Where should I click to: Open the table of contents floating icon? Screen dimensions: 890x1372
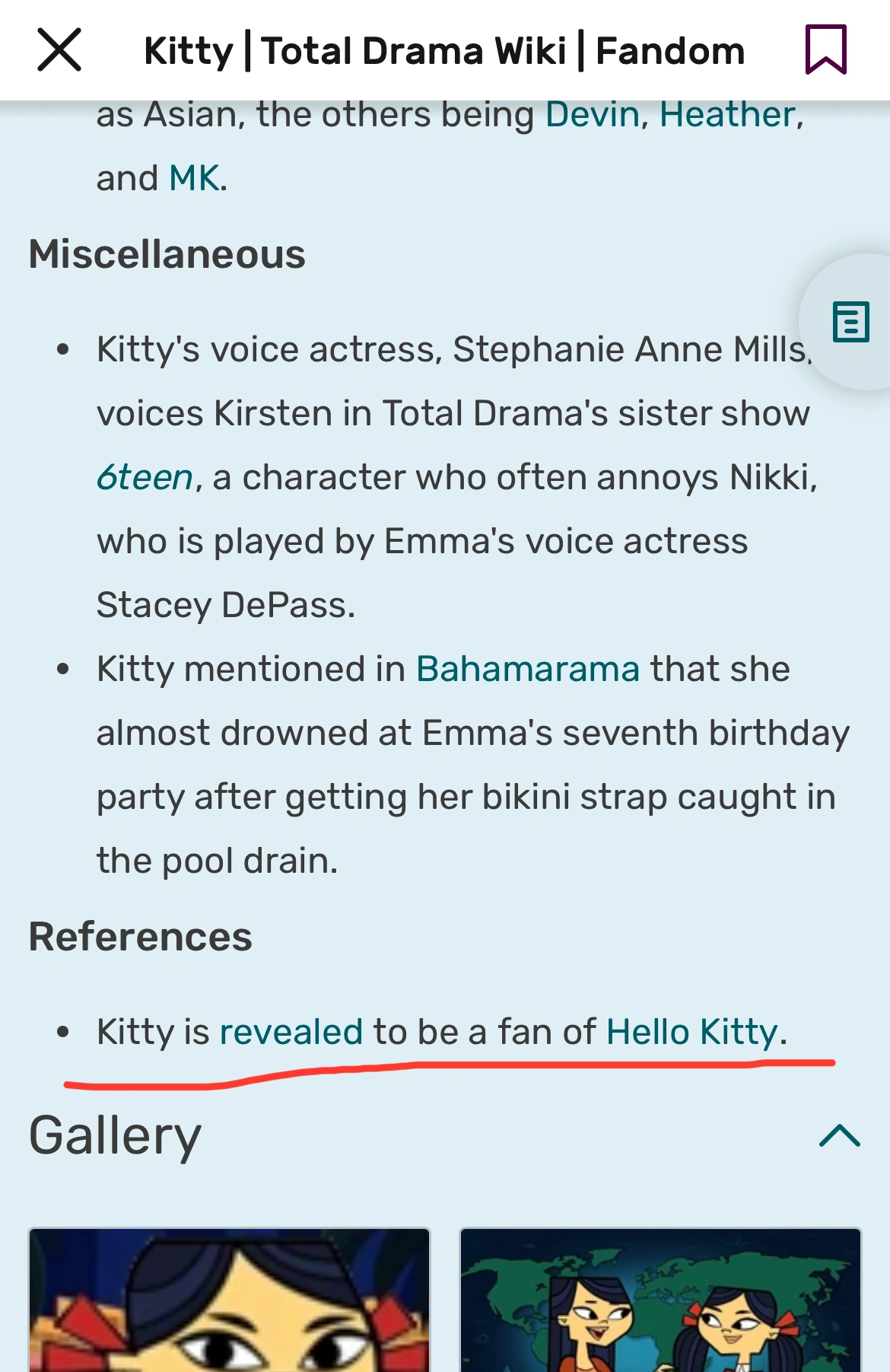(850, 322)
